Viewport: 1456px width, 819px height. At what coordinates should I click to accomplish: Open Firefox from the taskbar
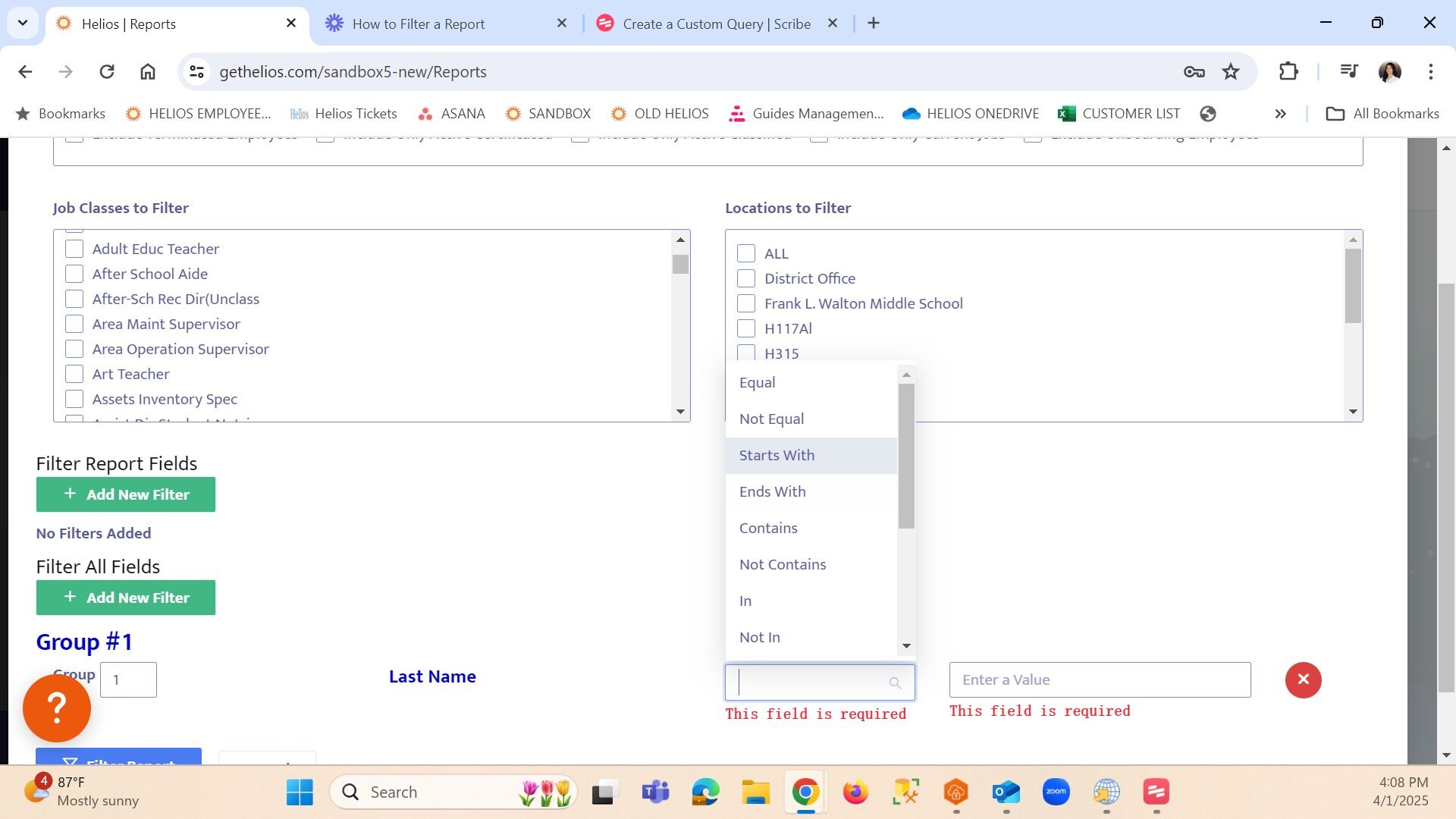855,792
